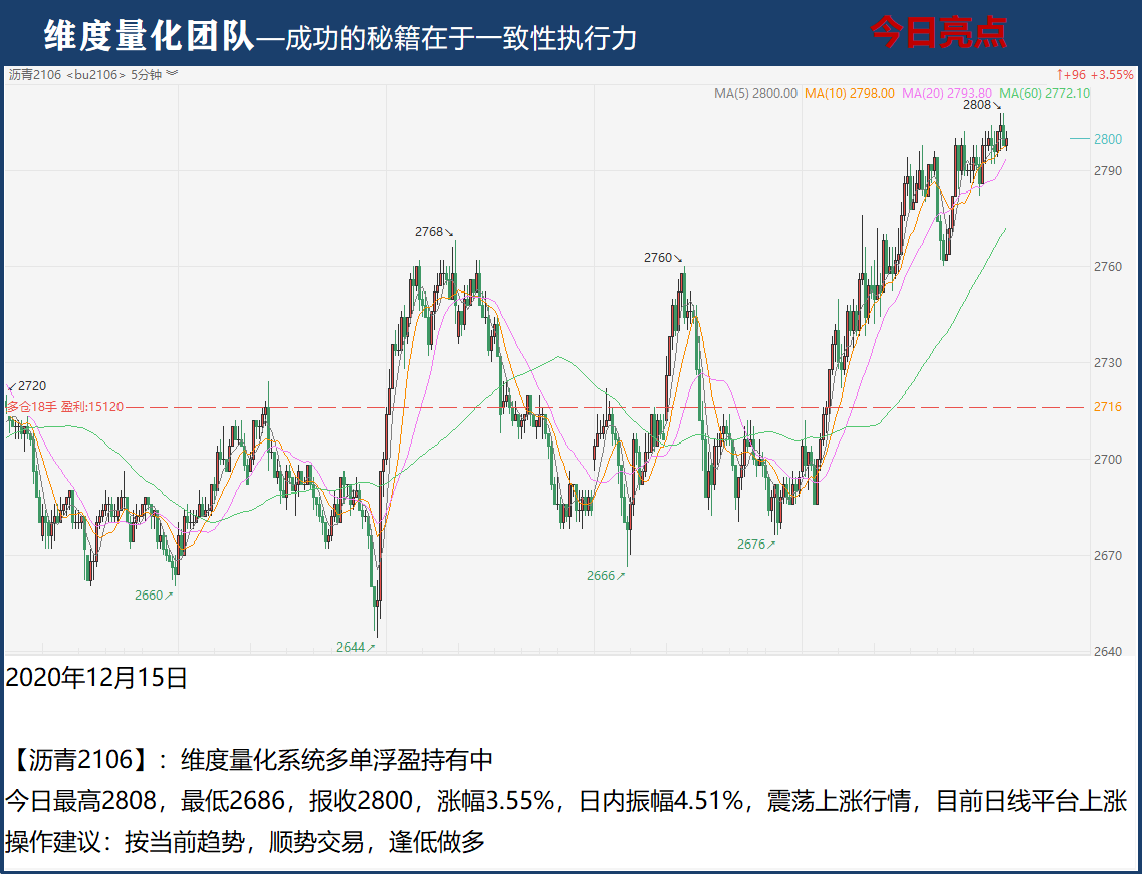The image size is (1142, 874).
Task: Click the 沥青2106 contract name
Action: tap(34, 74)
